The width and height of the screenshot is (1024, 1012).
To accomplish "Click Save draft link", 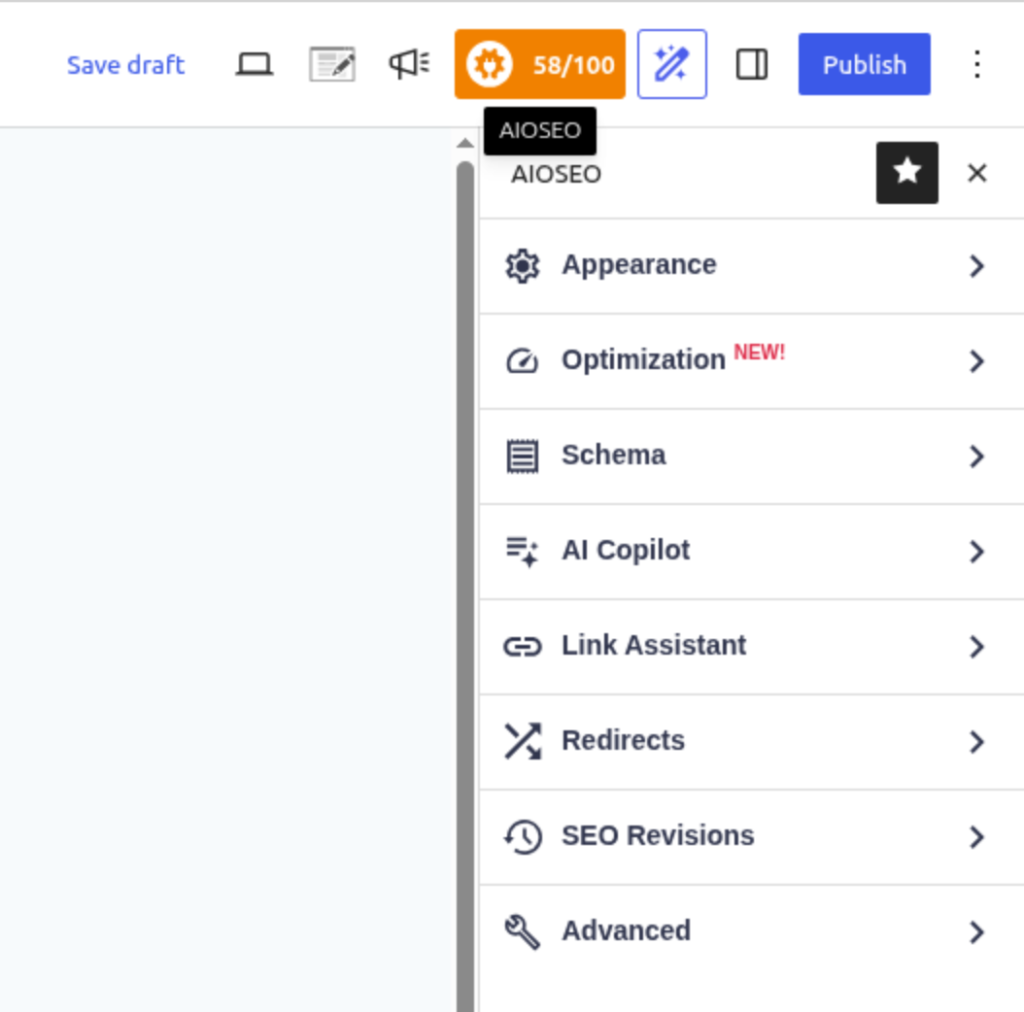I will 126,65.
